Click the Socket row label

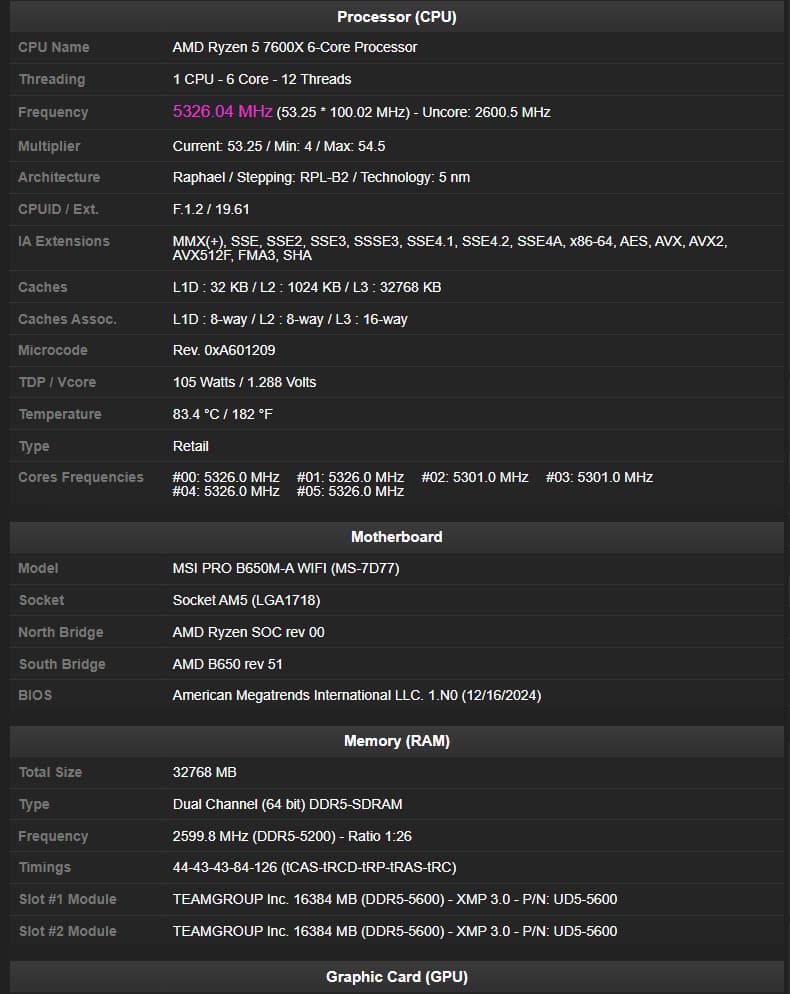point(41,600)
